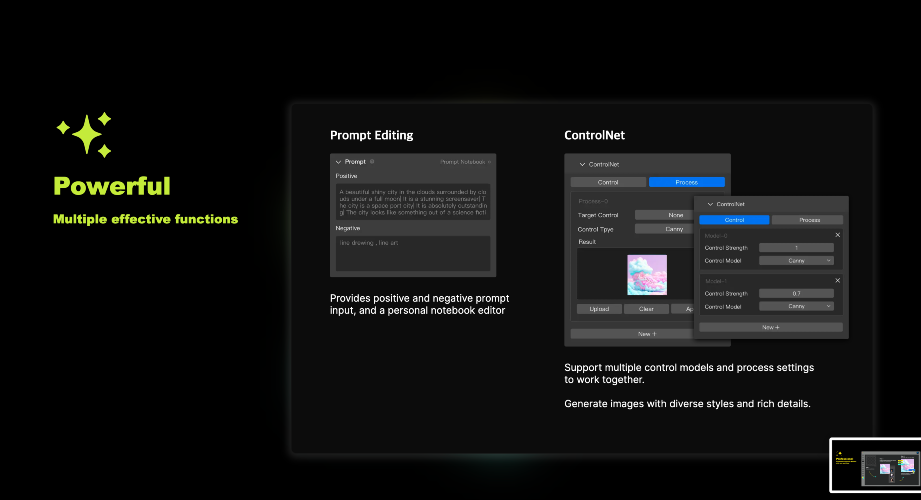Click the Multiple effective functions subtitle
The height and width of the screenshot is (500, 921).
coord(145,219)
